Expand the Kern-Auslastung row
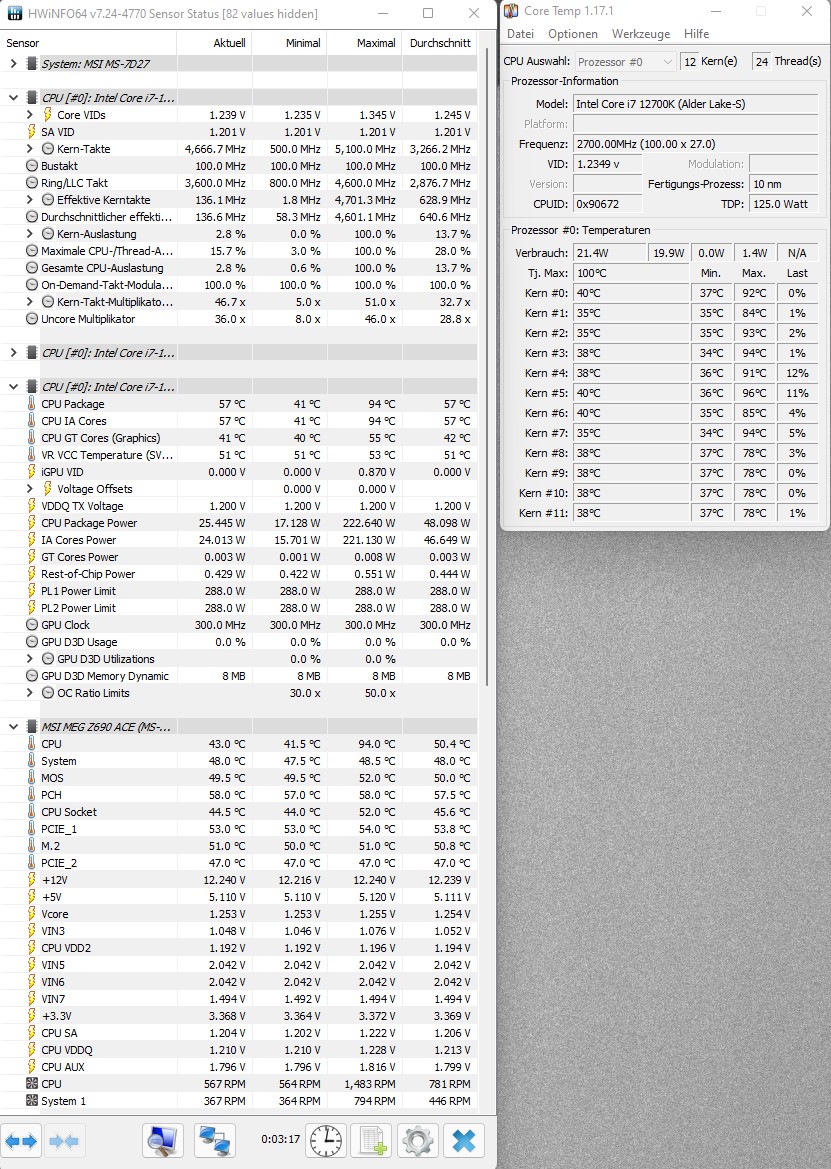 [30, 233]
